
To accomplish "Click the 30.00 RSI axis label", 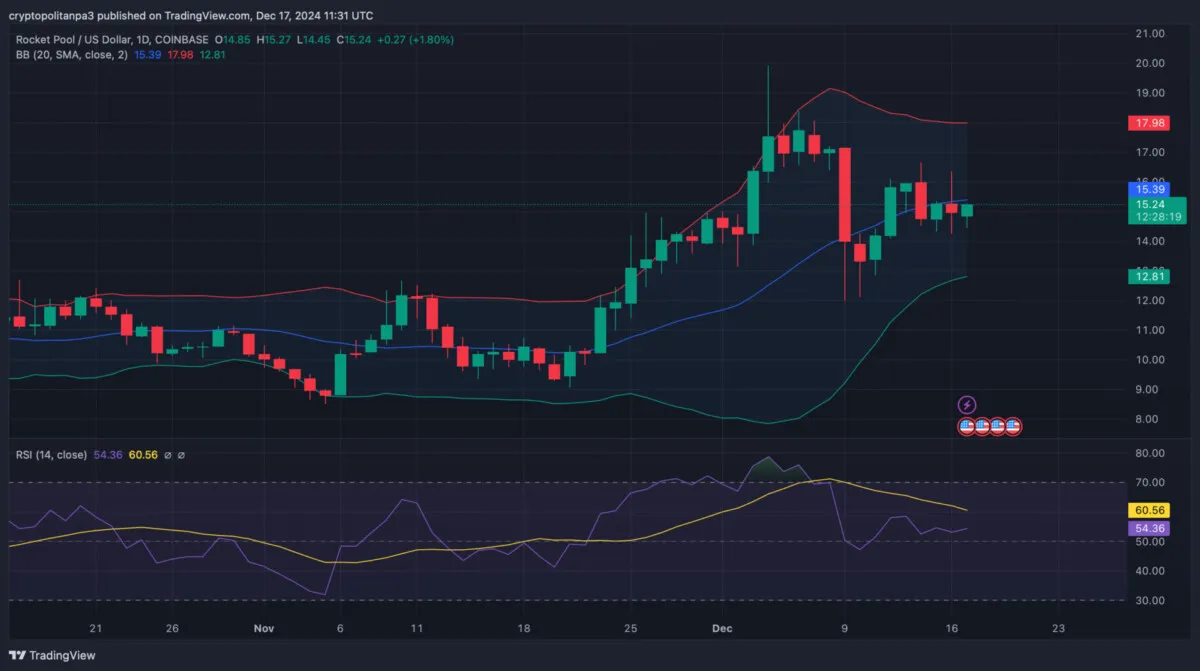I will (1150, 601).
